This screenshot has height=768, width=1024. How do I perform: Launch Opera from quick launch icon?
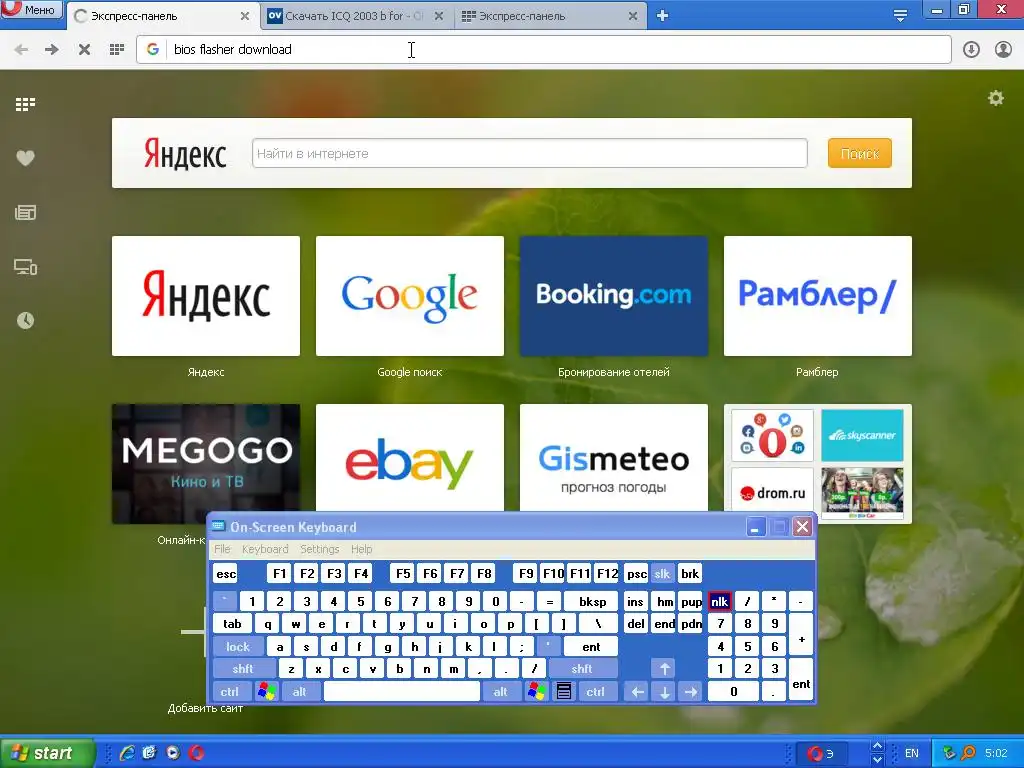(196, 753)
